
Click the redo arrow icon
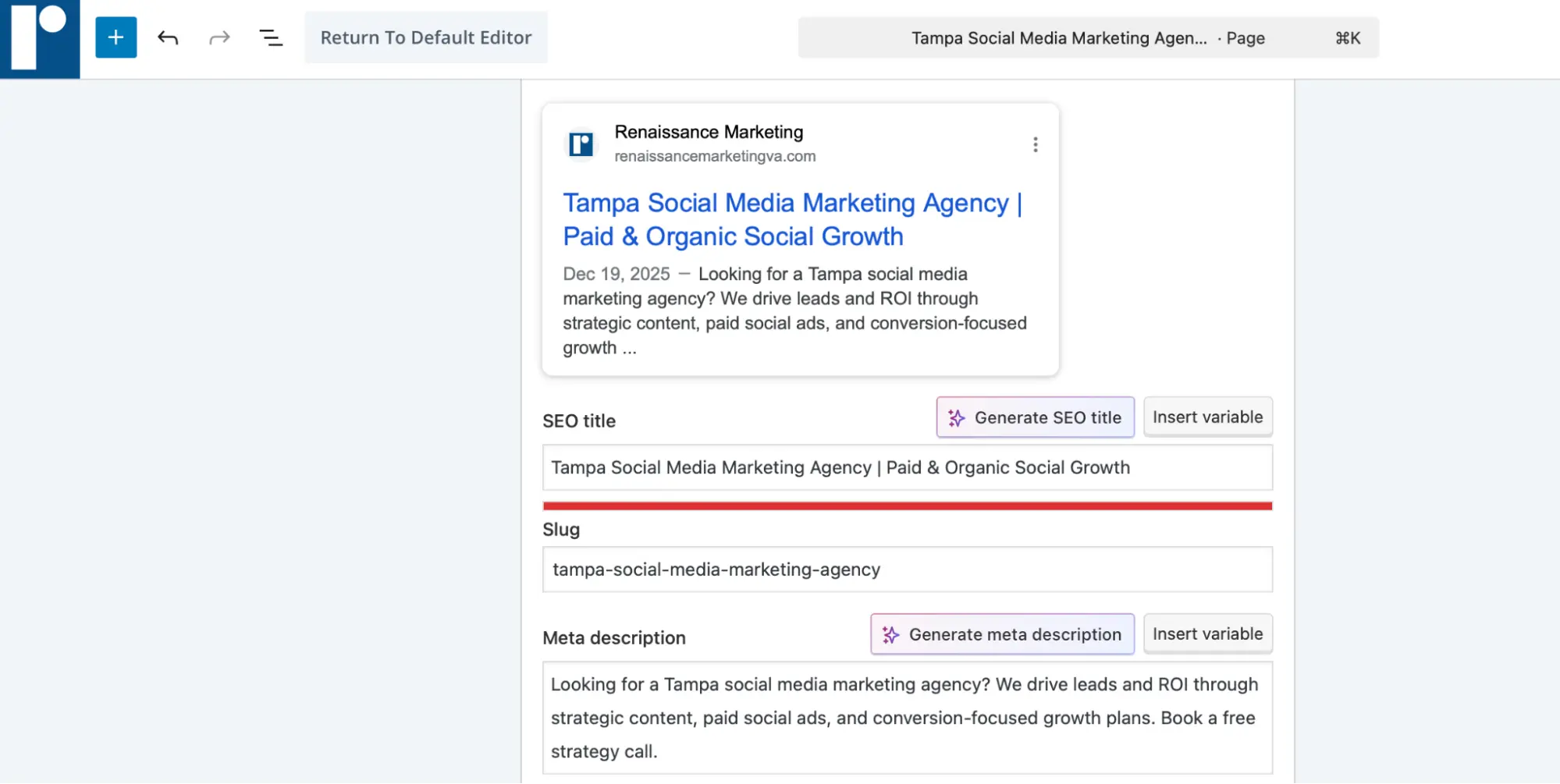coord(219,37)
